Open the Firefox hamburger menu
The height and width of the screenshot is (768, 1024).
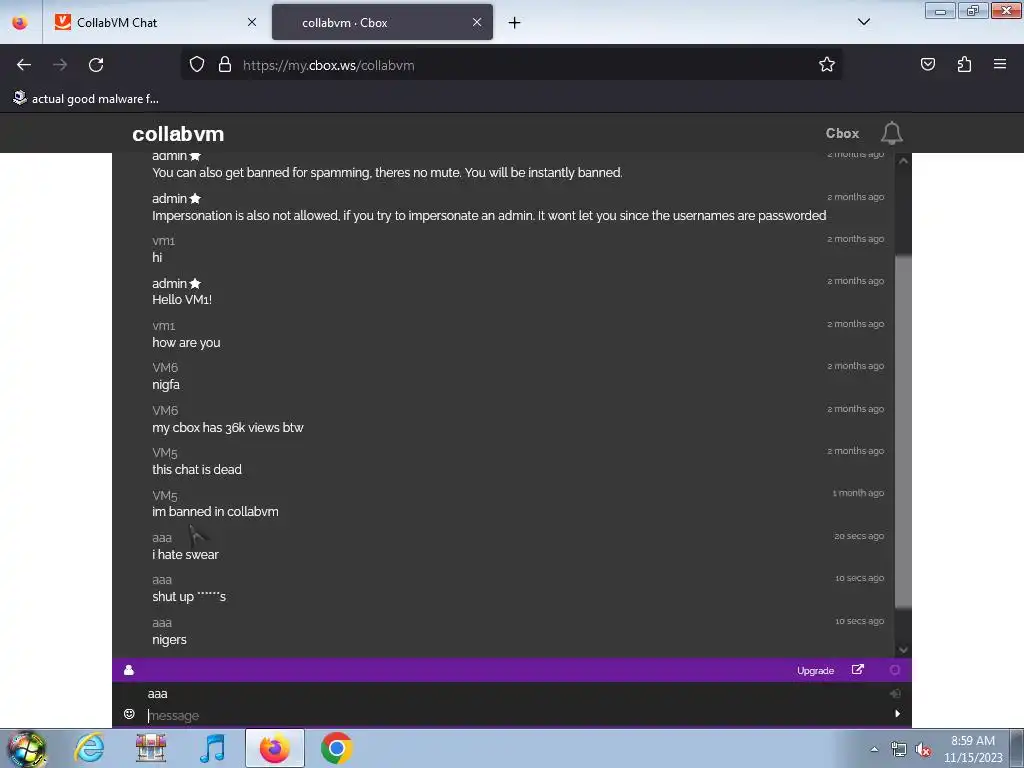click(1000, 65)
